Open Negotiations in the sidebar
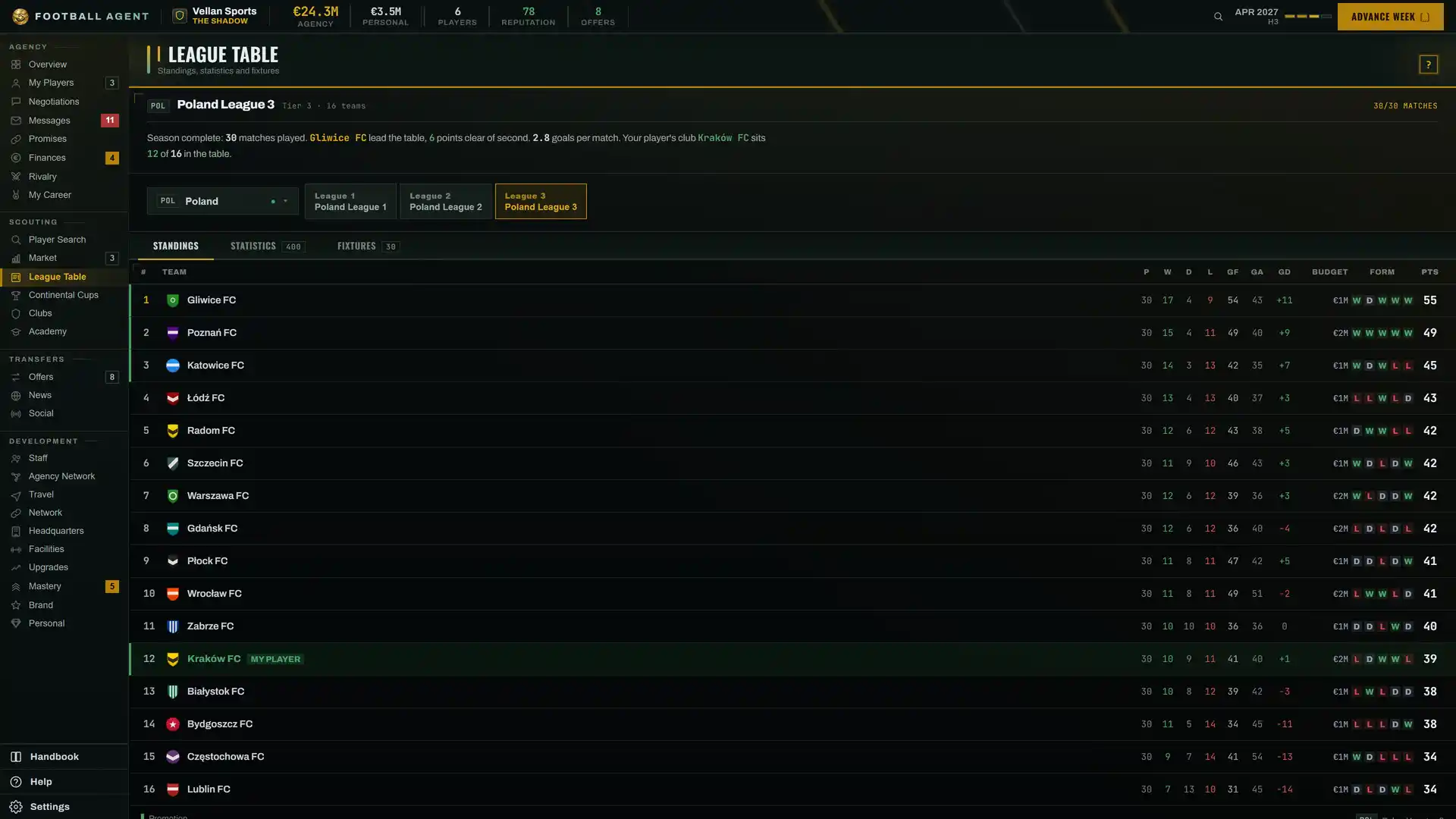 64,102
